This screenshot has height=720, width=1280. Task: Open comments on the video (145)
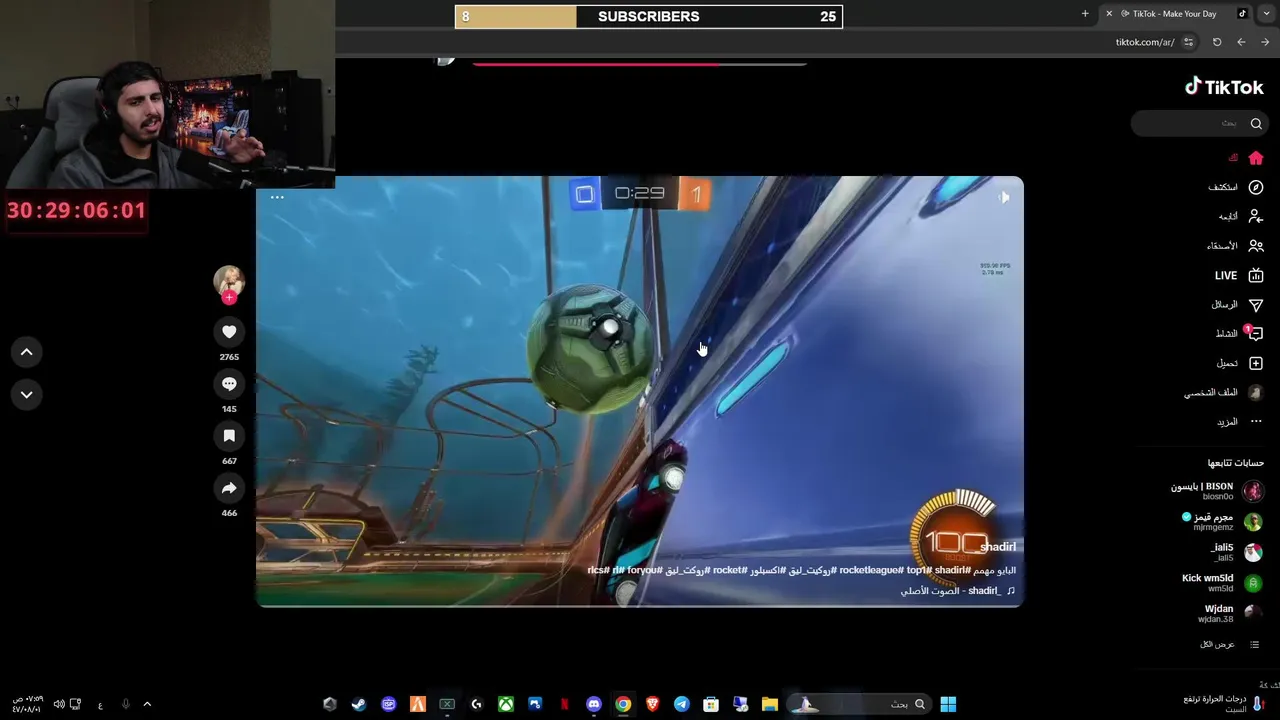coord(229,384)
